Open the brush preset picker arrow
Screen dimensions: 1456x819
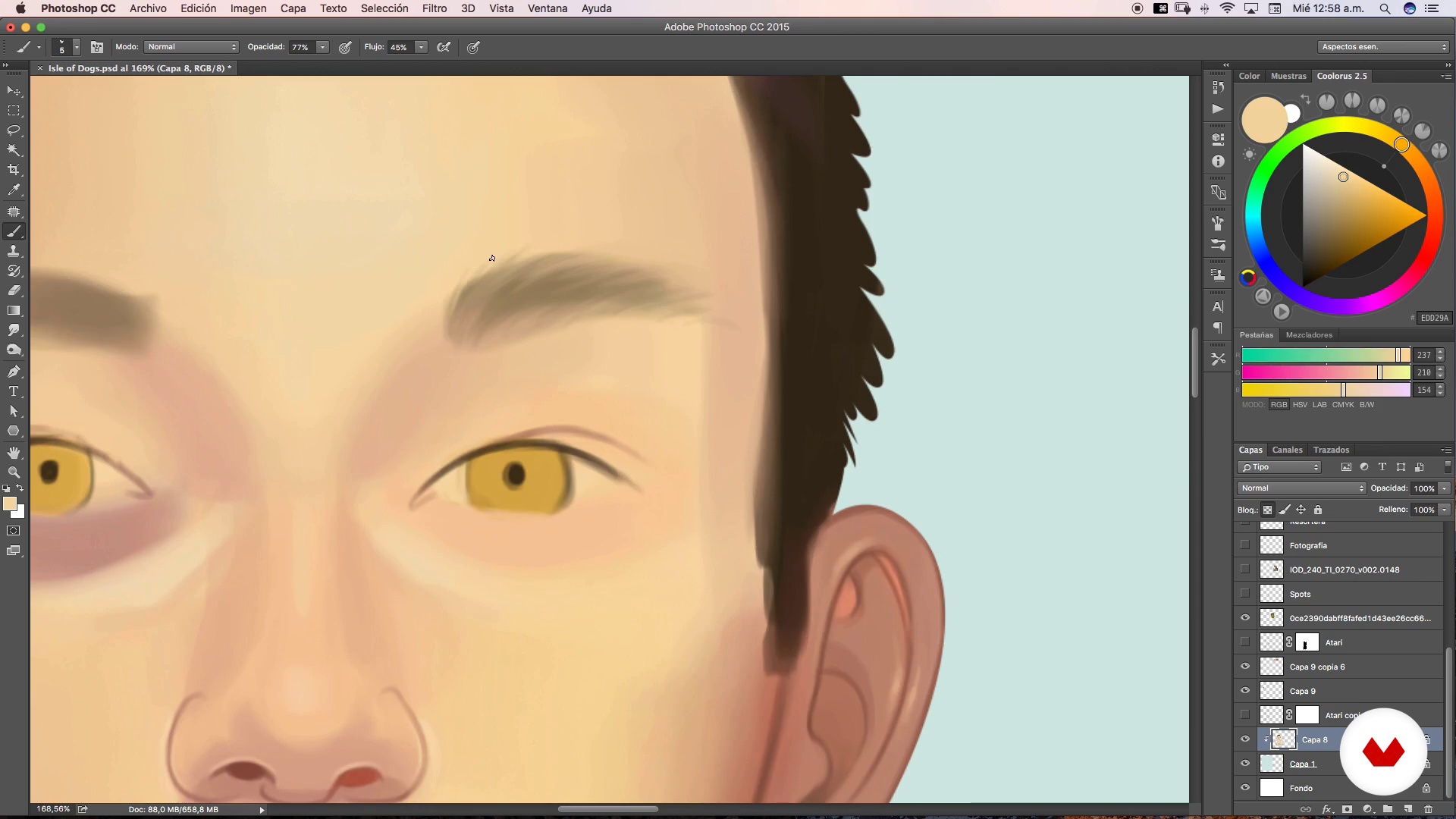click(77, 47)
